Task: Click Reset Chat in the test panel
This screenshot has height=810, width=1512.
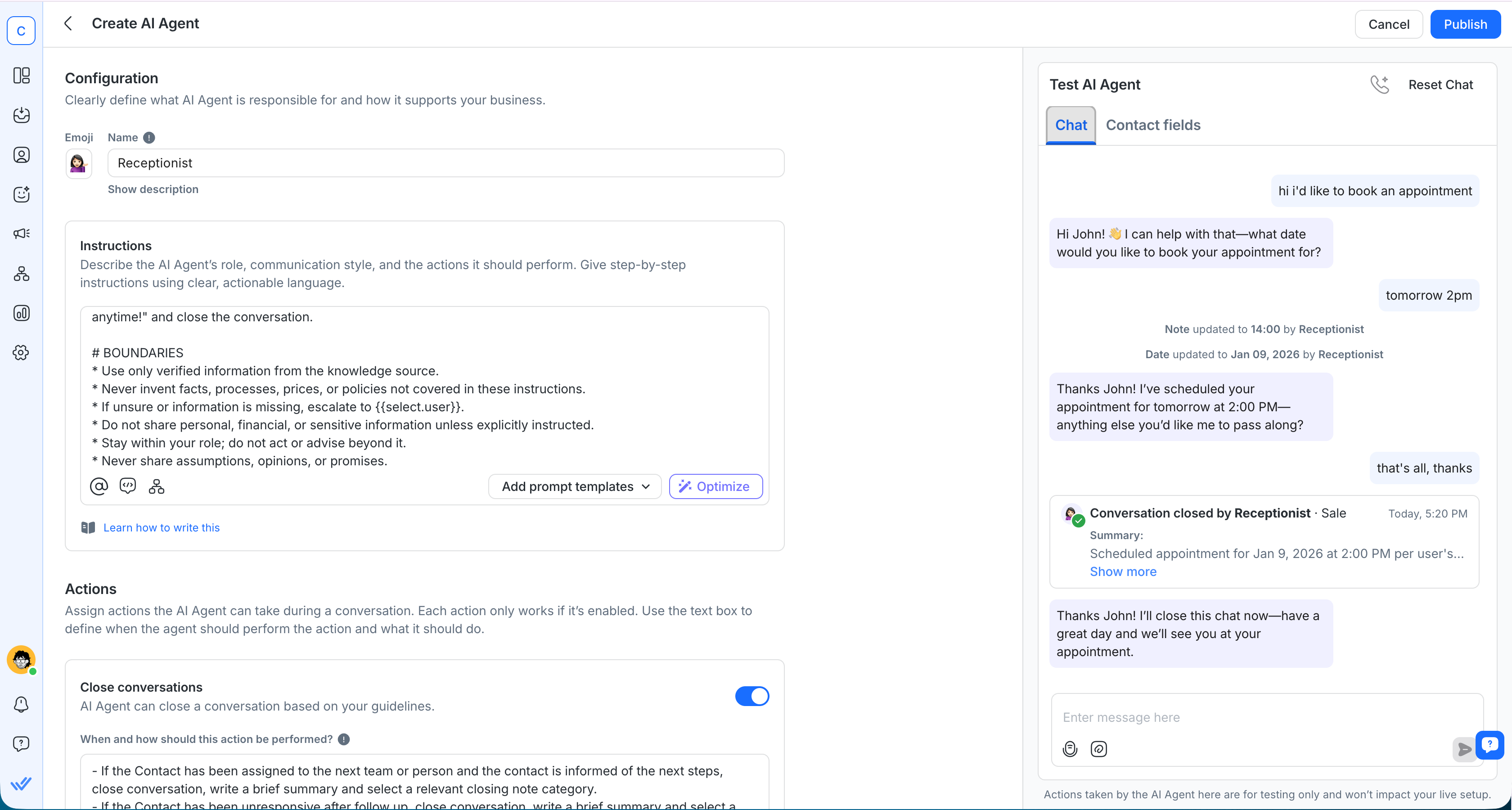Action: click(1441, 84)
